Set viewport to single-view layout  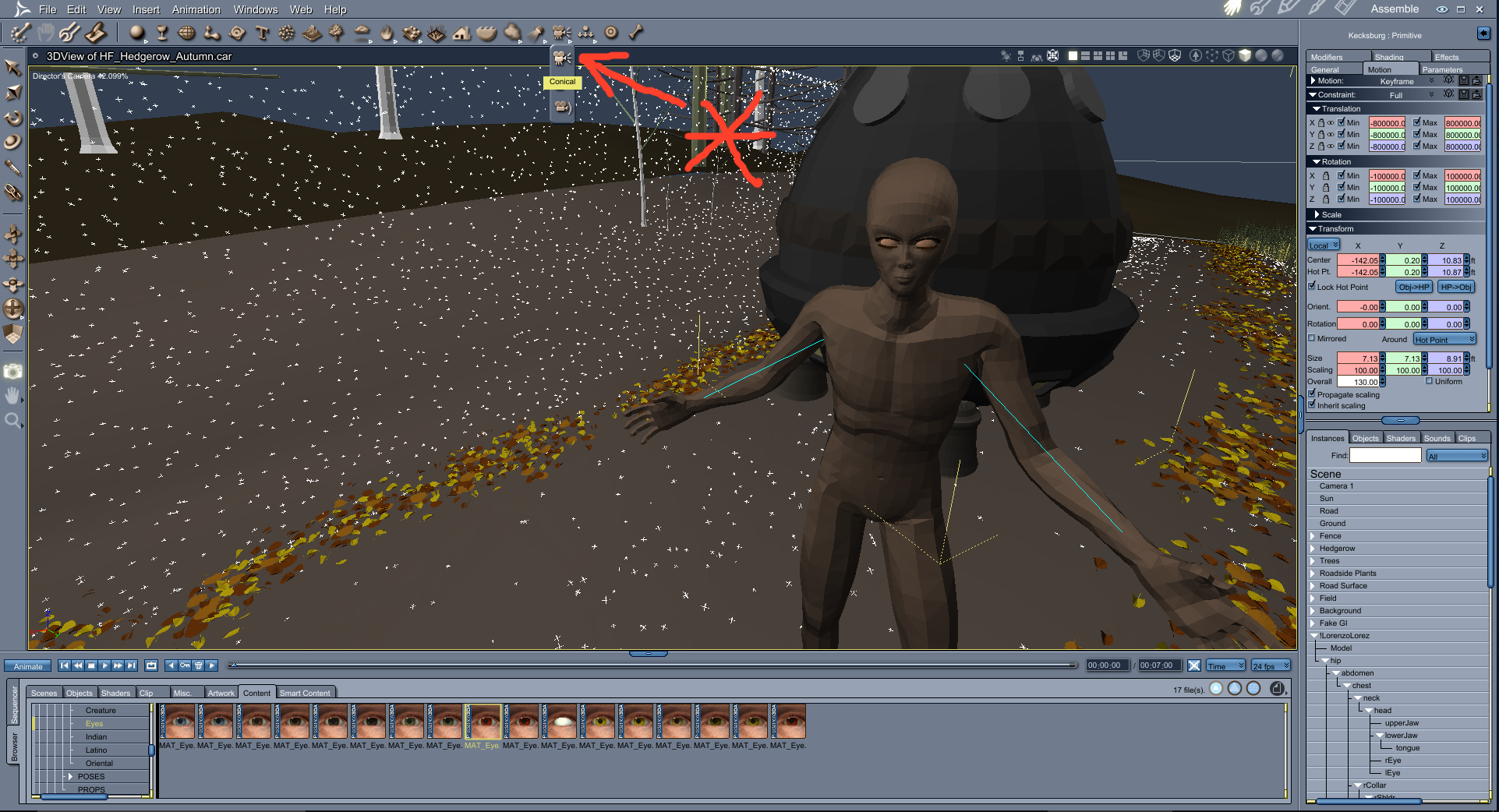click(1073, 55)
